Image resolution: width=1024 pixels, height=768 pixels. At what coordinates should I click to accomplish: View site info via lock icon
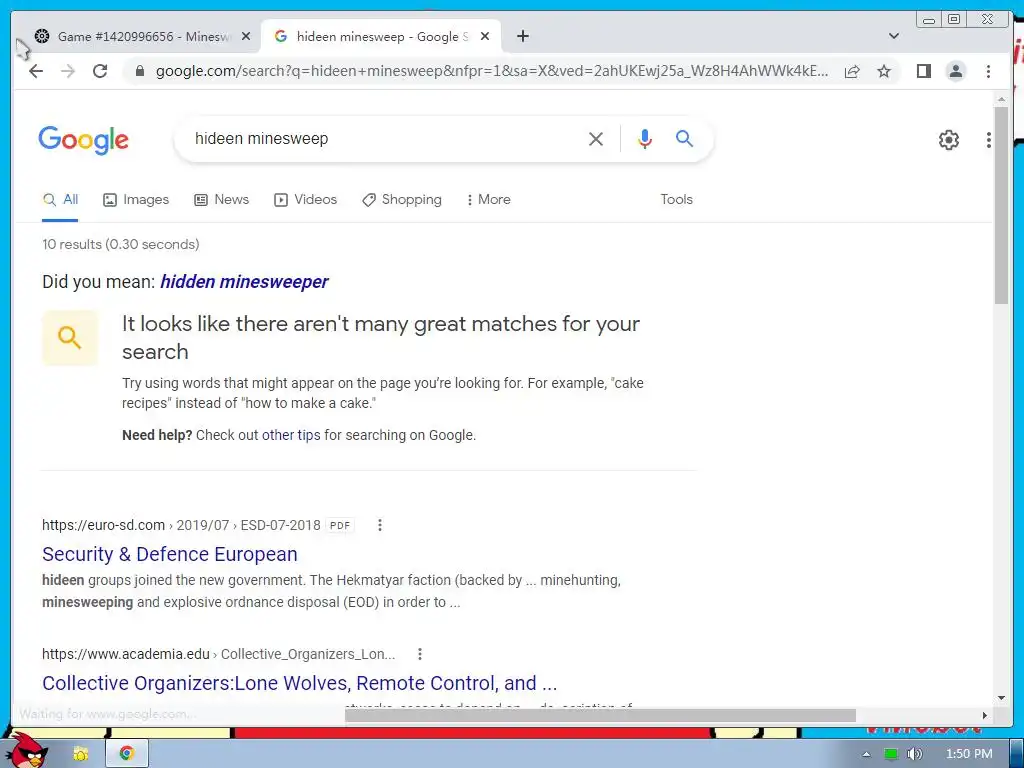click(139, 71)
